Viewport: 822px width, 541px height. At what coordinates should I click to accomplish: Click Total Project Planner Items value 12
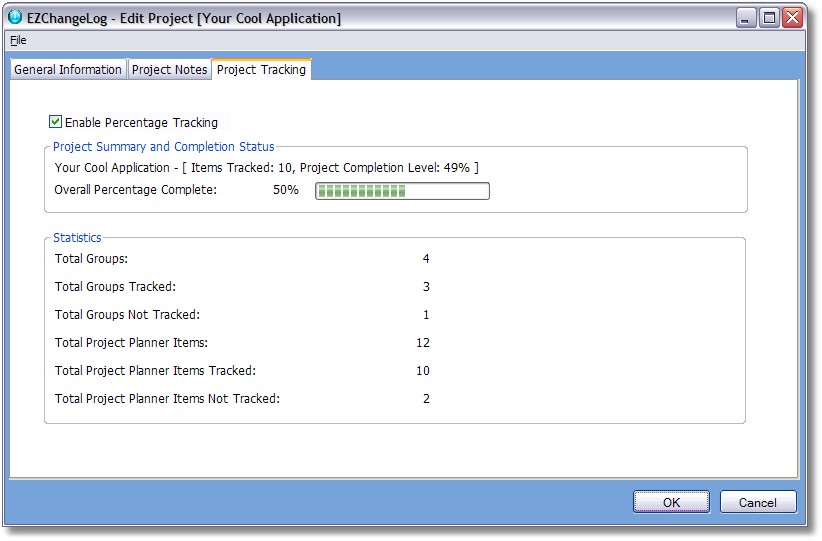point(423,343)
